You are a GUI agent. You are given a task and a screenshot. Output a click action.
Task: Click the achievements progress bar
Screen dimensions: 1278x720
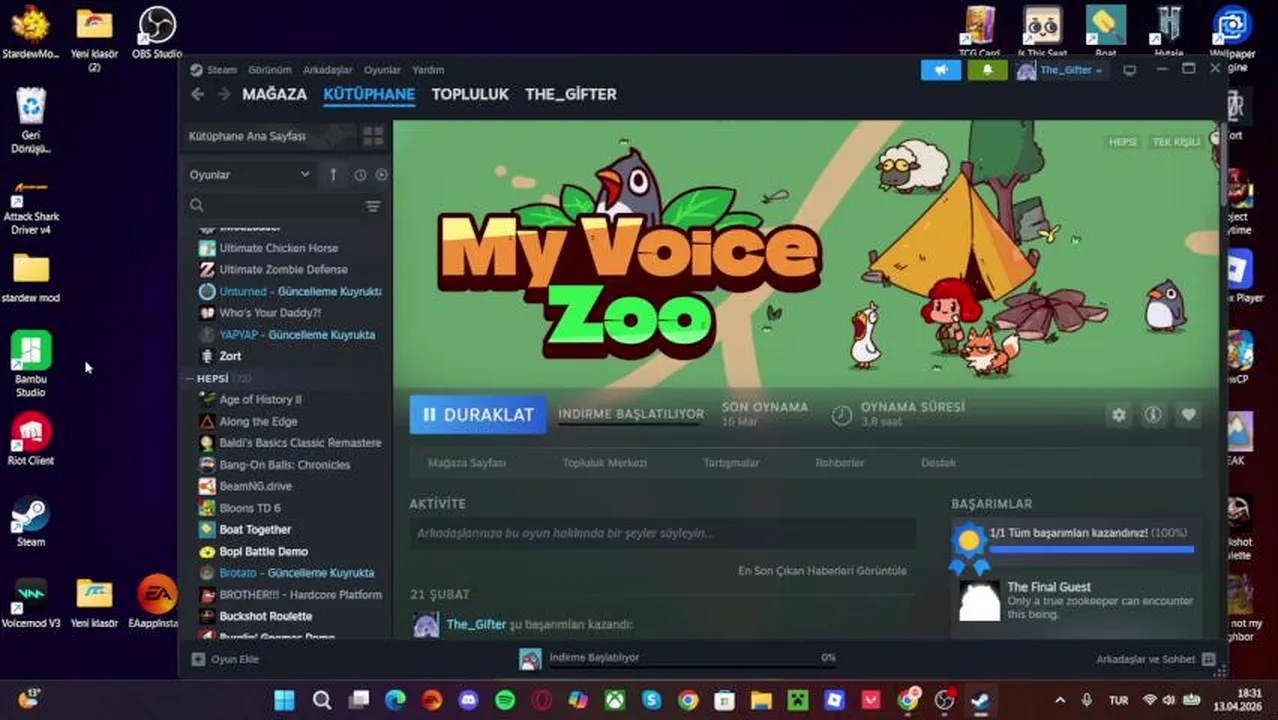1091,549
